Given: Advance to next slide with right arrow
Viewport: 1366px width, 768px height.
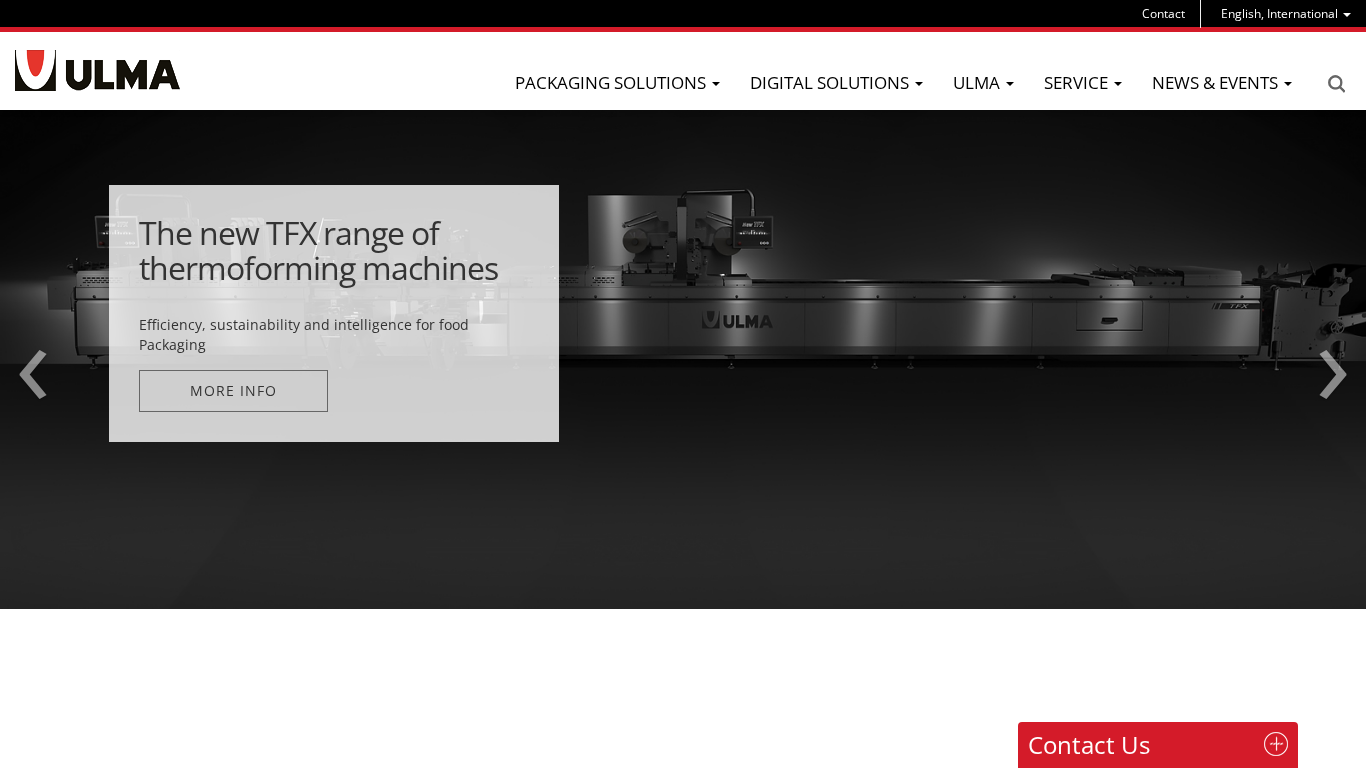Looking at the screenshot, I should tap(1332, 375).
